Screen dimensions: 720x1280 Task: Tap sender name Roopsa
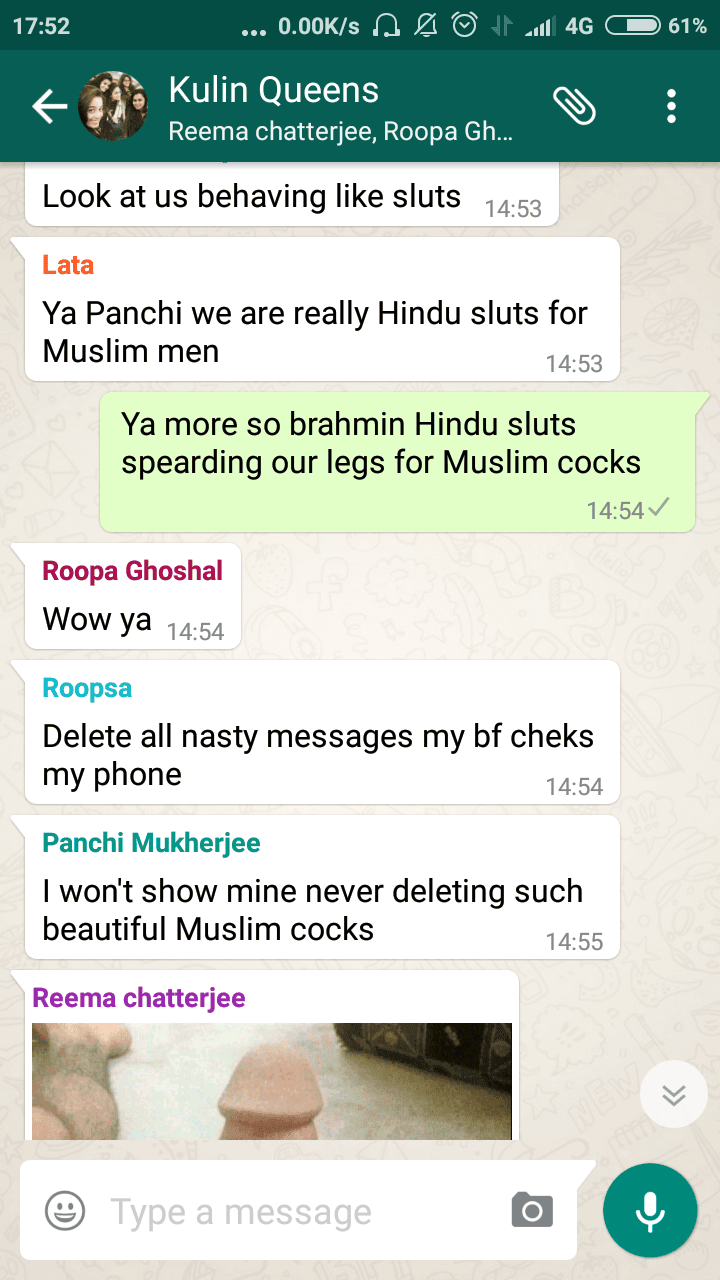pyautogui.click(x=87, y=688)
